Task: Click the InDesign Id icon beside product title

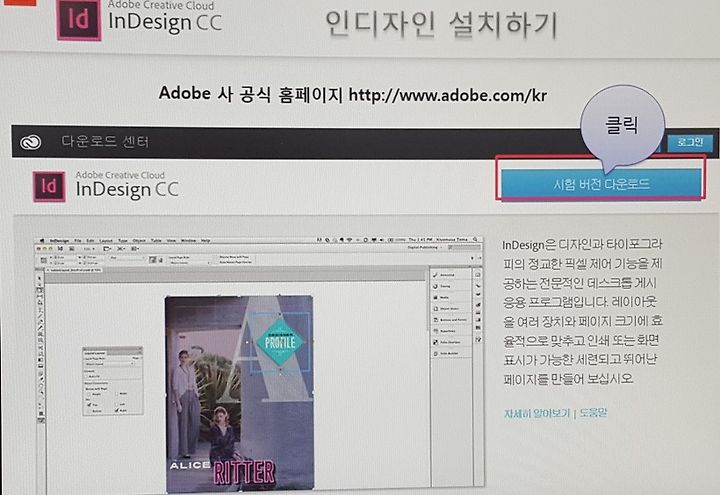Action: (49, 186)
